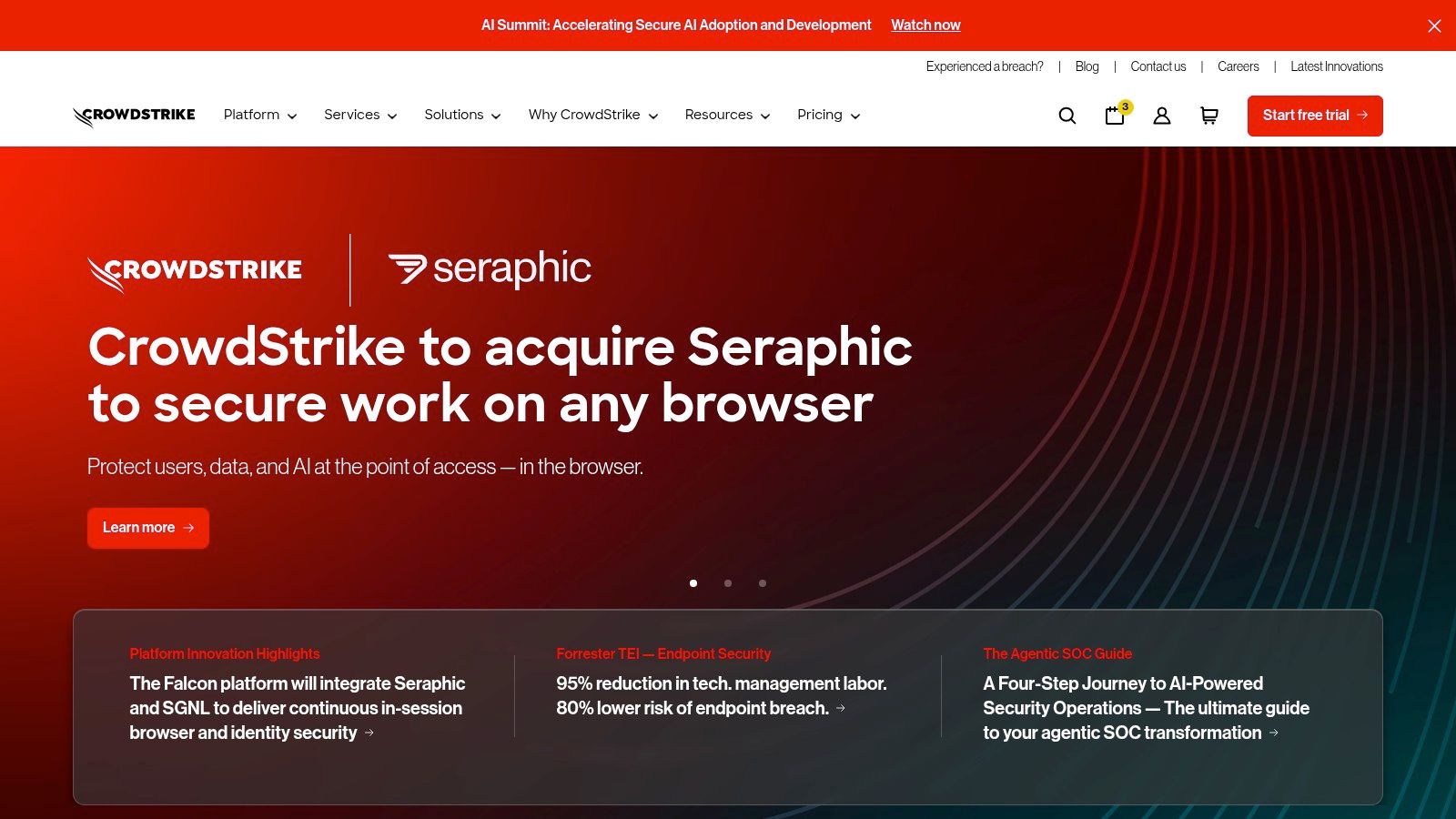Expand the Resources menu
The height and width of the screenshot is (819, 1456).
727,115
